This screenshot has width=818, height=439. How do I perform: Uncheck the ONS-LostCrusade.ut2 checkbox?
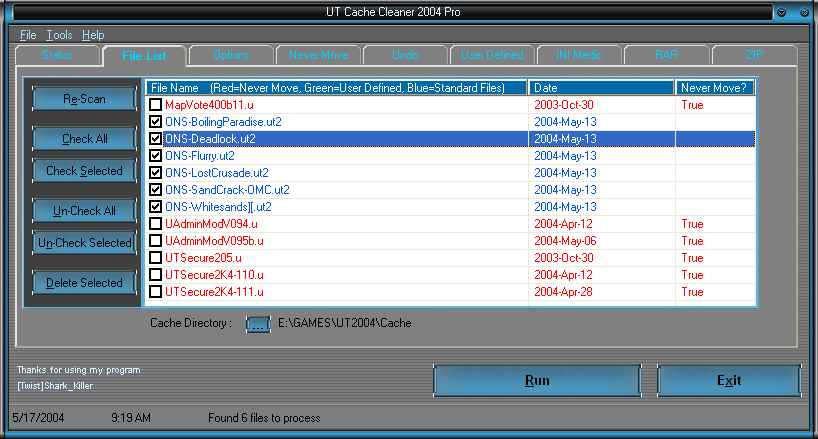tap(155, 173)
